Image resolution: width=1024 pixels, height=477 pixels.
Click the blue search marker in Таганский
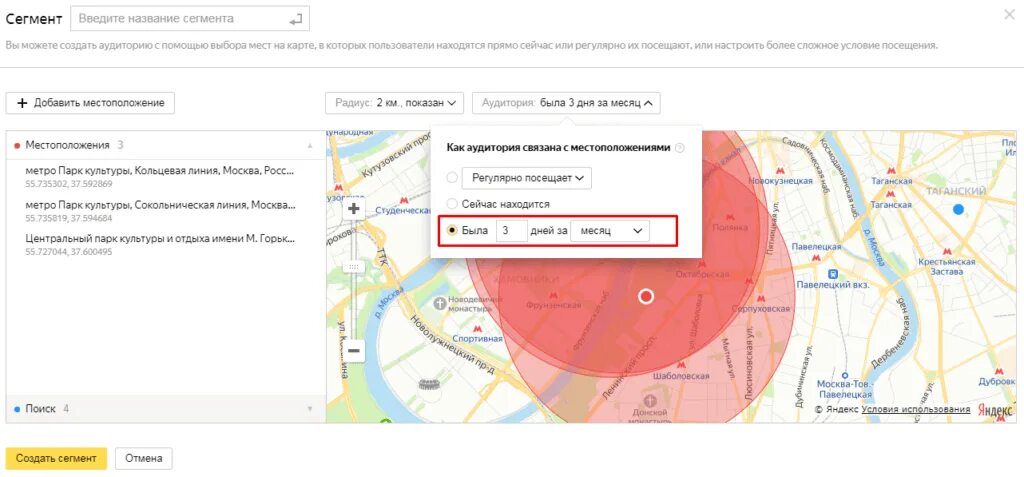(x=958, y=209)
